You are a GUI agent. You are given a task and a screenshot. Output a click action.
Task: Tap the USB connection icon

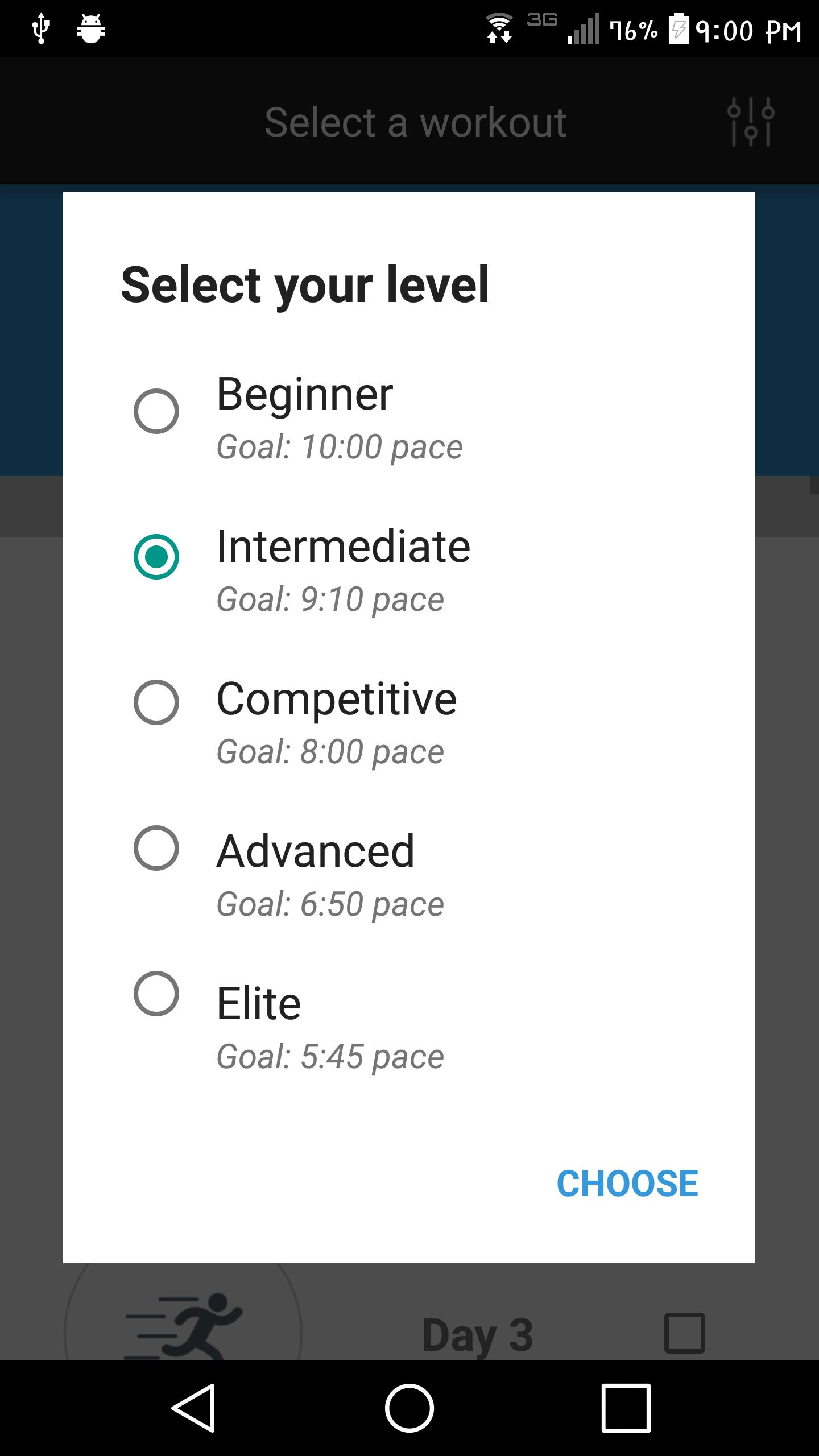[x=41, y=27]
